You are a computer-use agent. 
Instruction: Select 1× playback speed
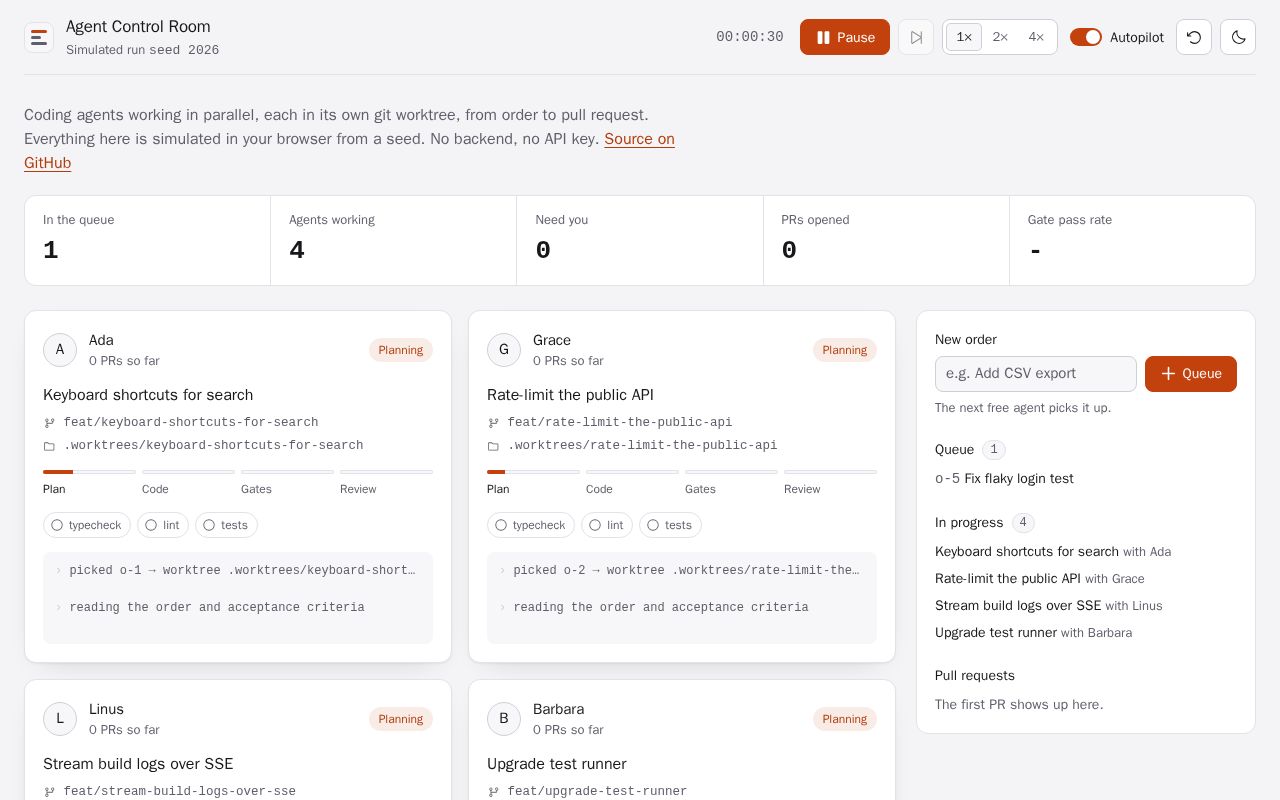click(x=964, y=37)
